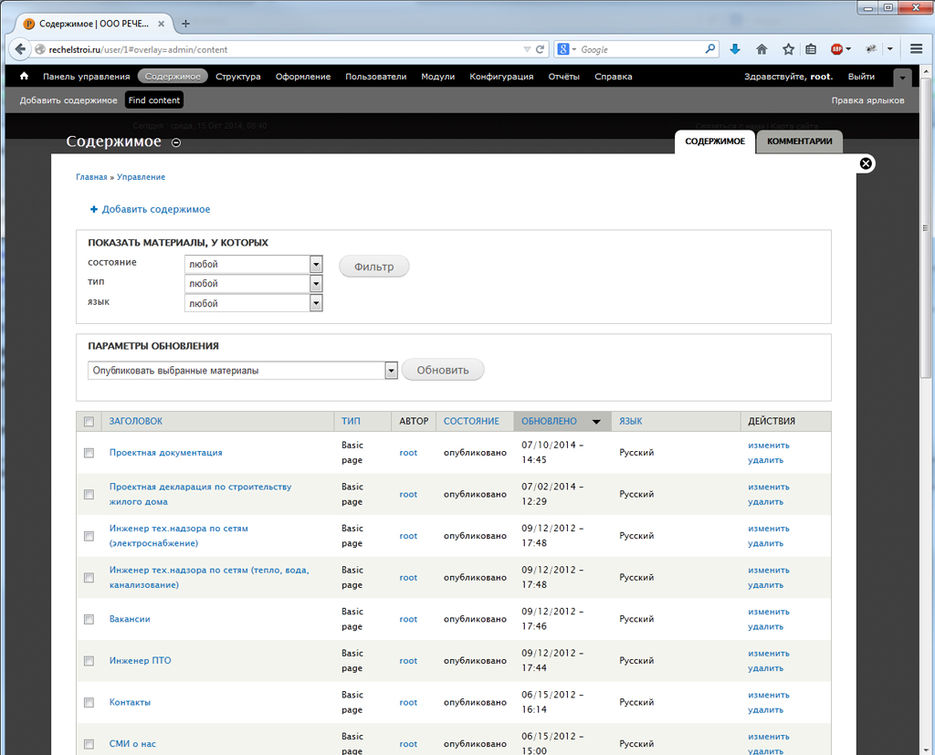Check the Проектная декларация row checkbox

click(x=89, y=494)
